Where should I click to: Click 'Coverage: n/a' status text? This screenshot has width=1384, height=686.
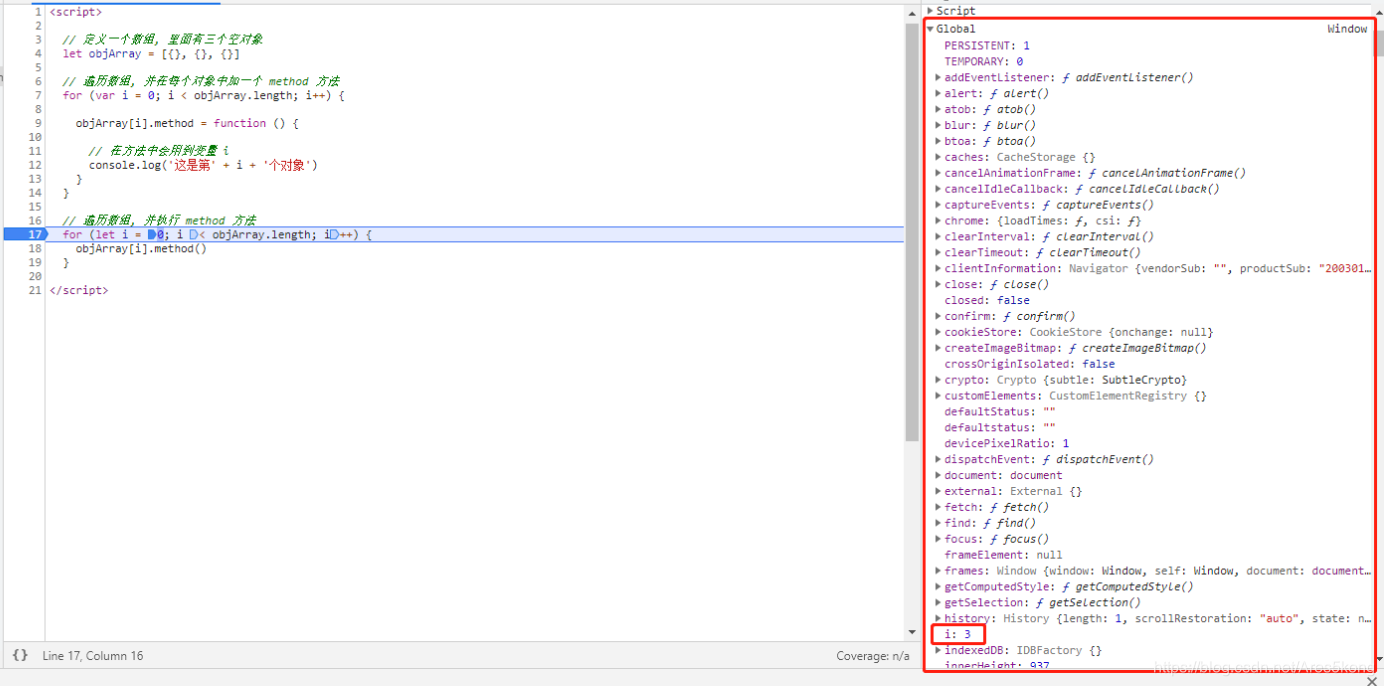(x=873, y=656)
